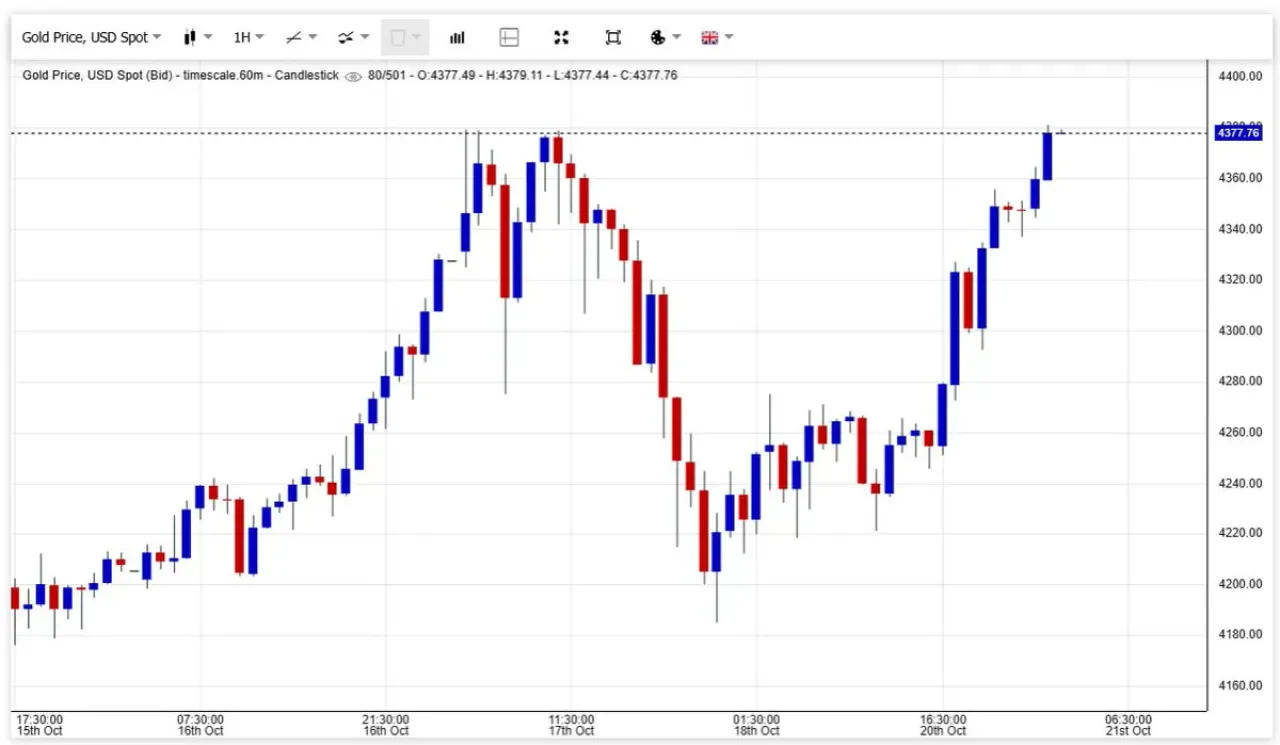Click the latest blue candle near 4377

pyautogui.click(x=1047, y=156)
